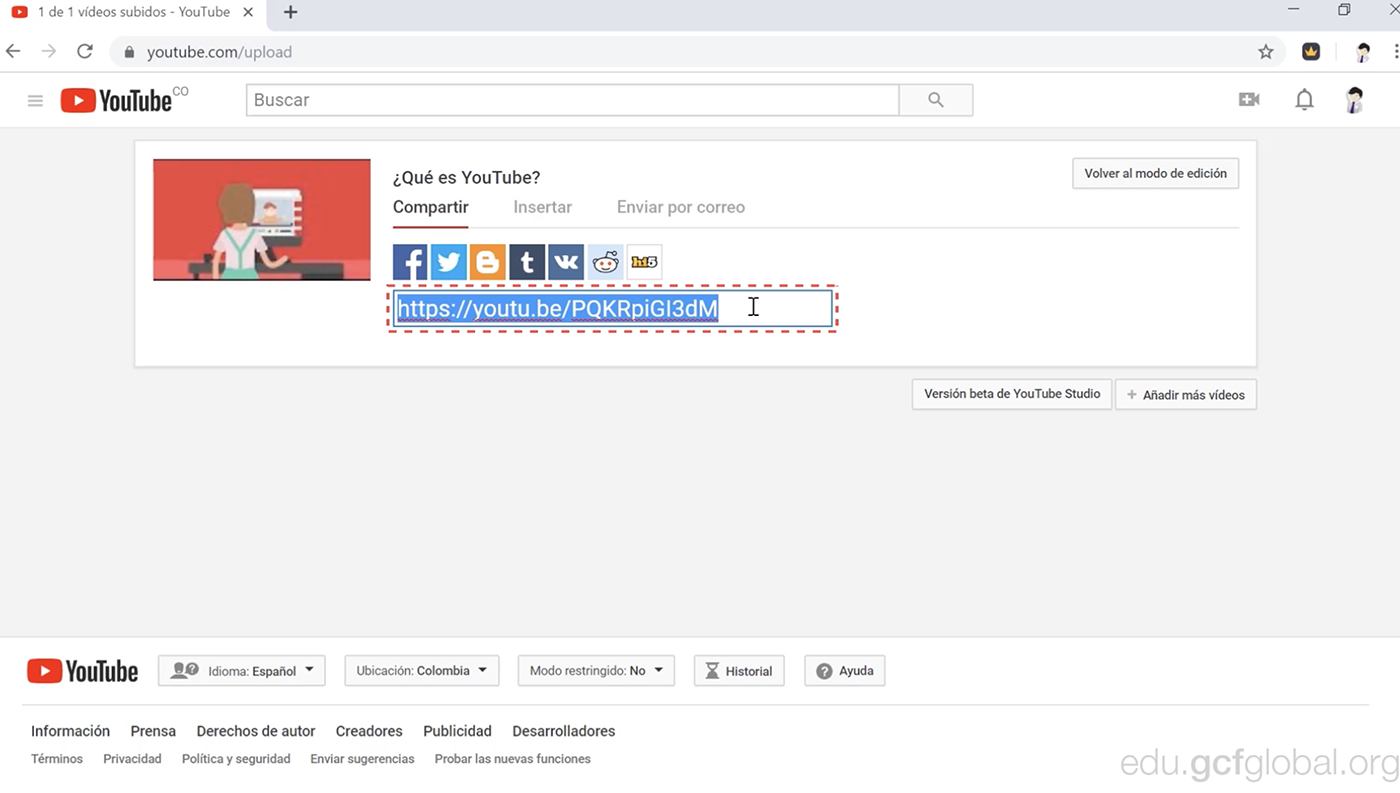Share the video on hi5

pyautogui.click(x=644, y=262)
